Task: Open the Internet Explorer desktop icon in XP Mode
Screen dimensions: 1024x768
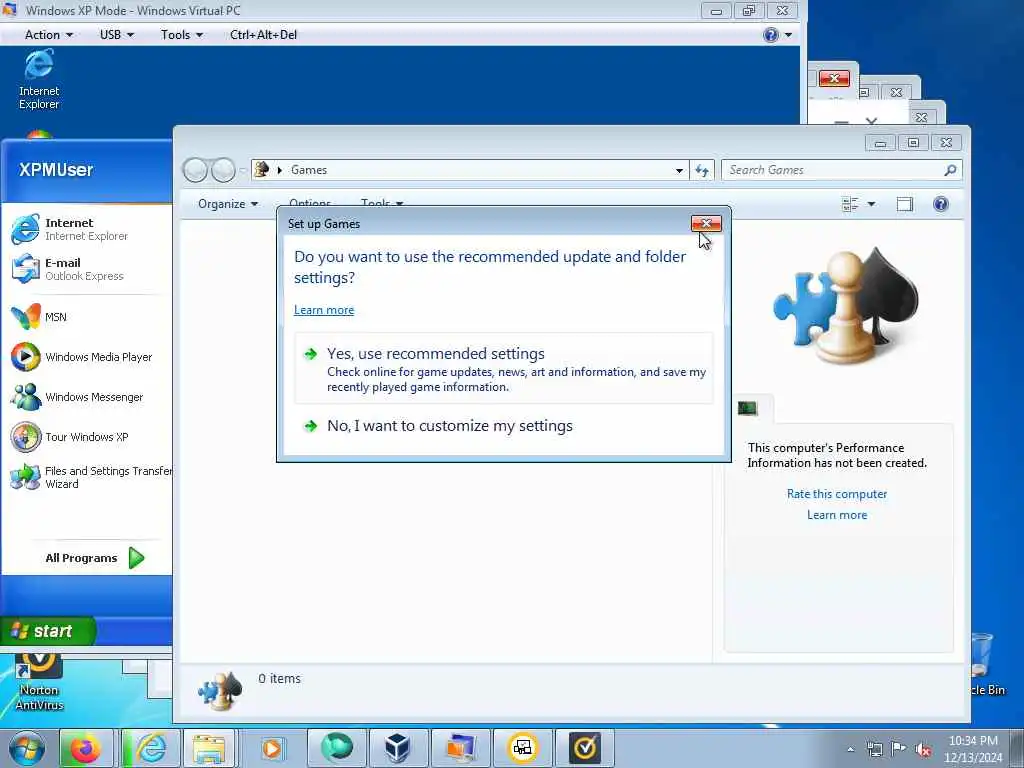Action: 39,80
